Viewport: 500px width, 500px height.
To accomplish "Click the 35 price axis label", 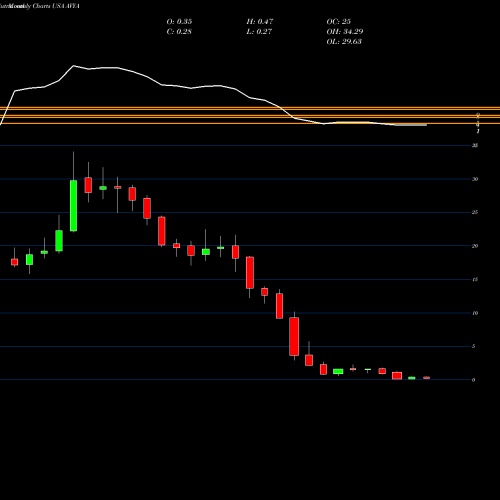I will pos(475,146).
